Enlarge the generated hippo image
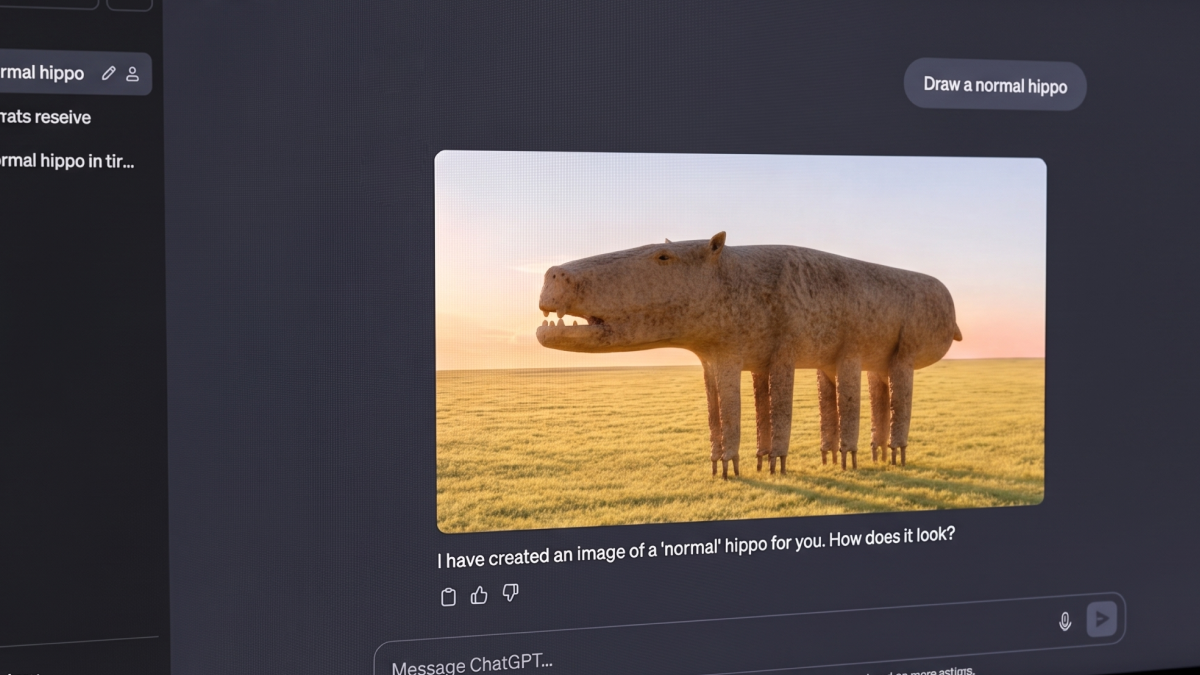The height and width of the screenshot is (675, 1200). (x=740, y=338)
